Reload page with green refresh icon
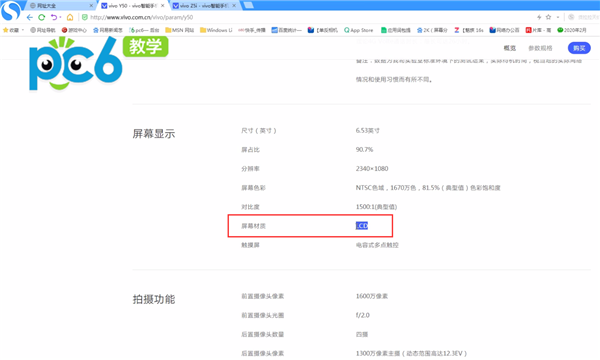This screenshot has width=600, height=360. 42,17
